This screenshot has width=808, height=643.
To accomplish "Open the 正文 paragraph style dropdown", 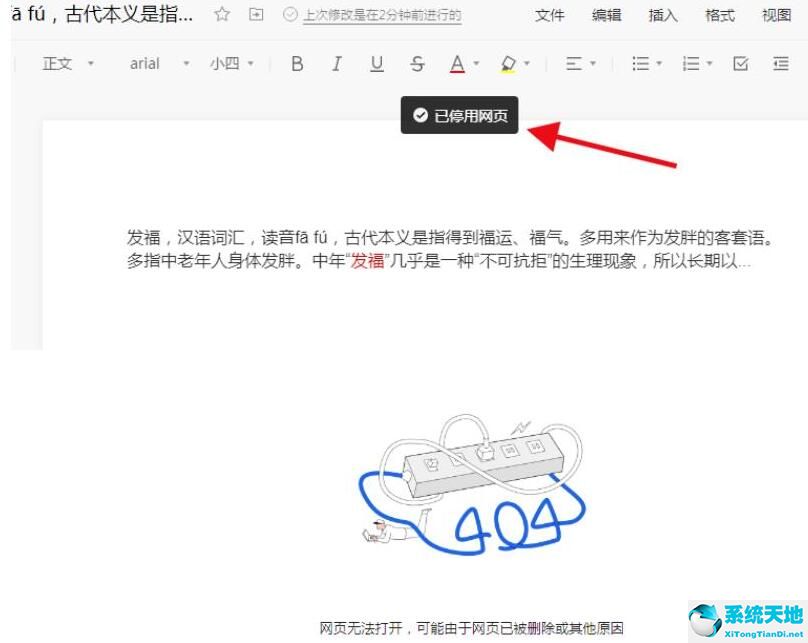I will point(65,63).
